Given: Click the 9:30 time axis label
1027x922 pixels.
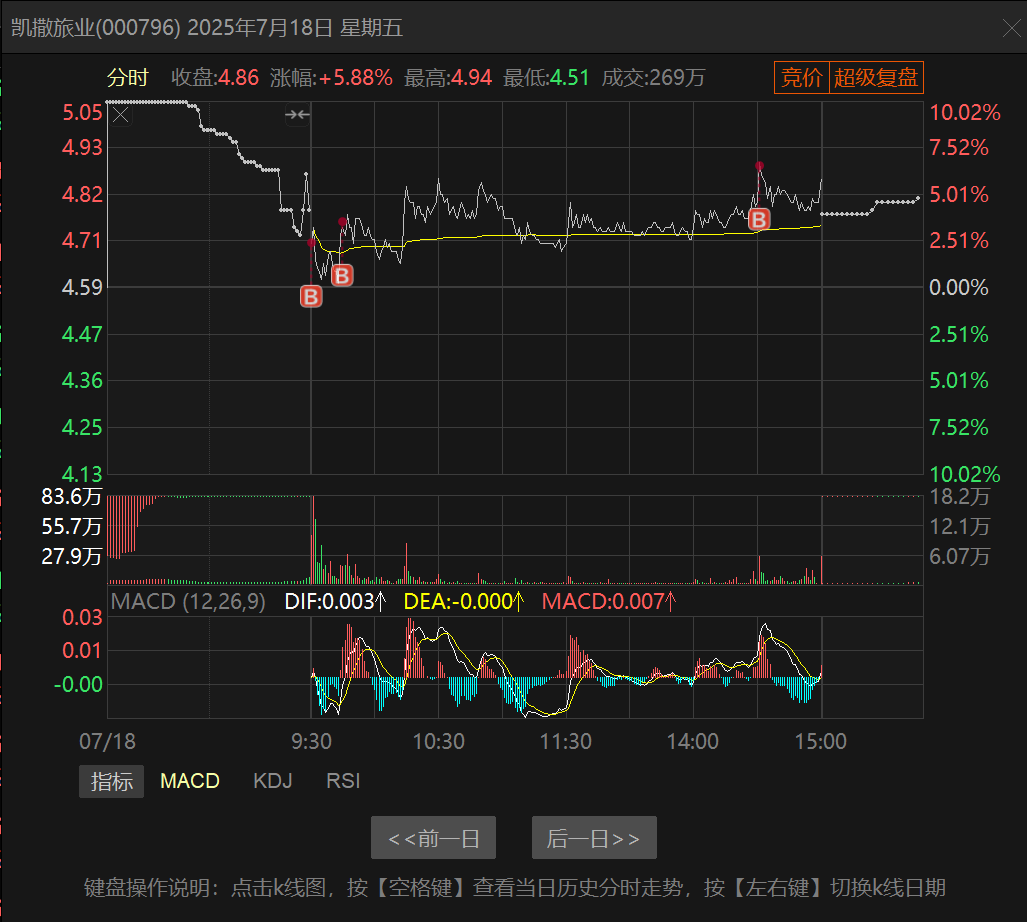Looking at the screenshot, I should 311,741.
